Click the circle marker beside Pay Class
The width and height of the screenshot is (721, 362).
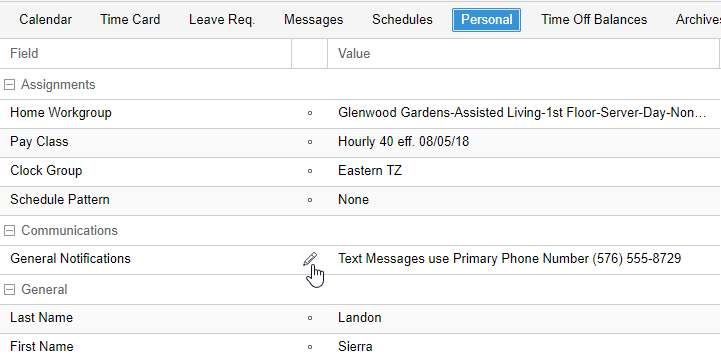[x=310, y=142]
